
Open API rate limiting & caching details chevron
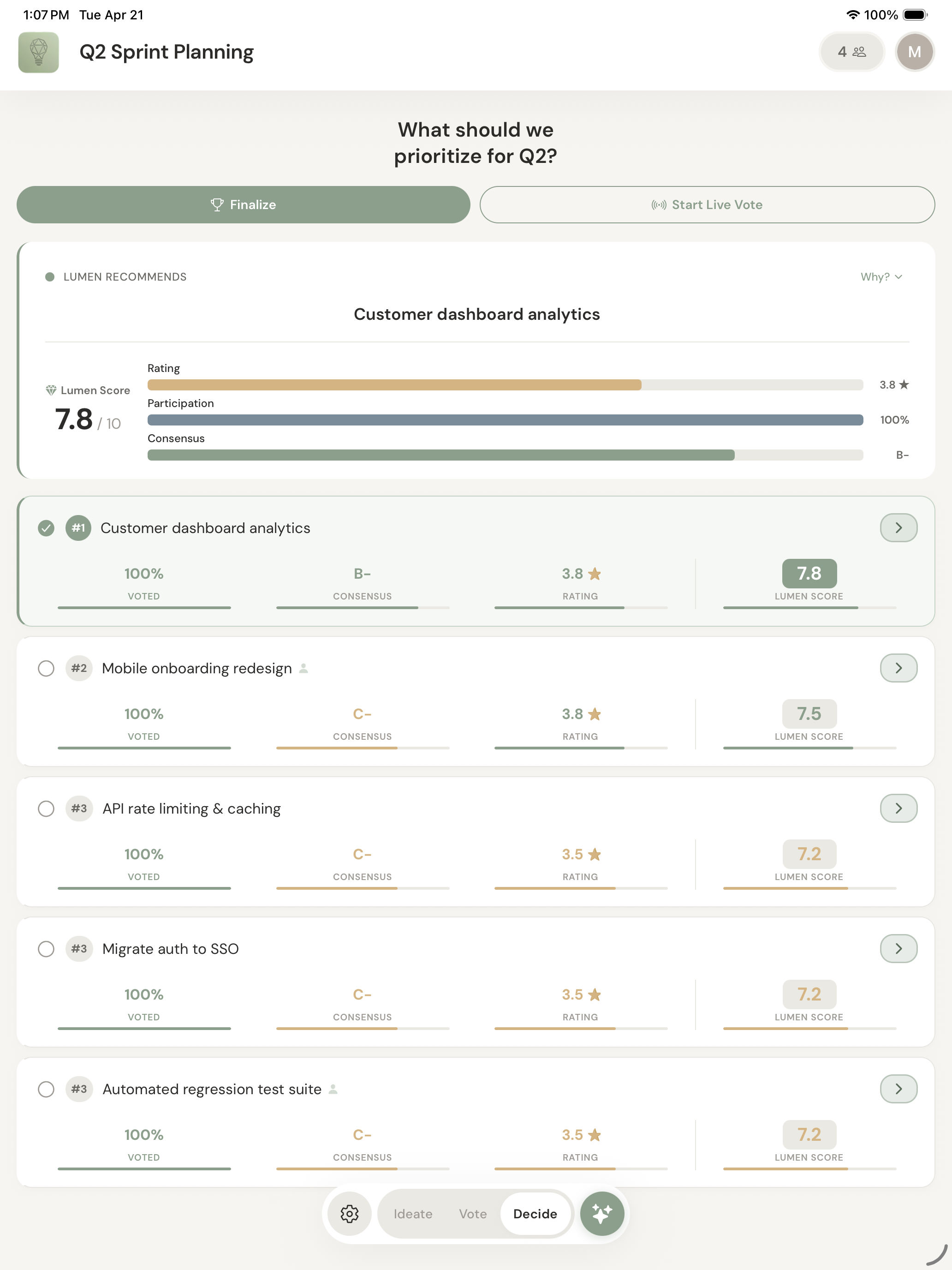pos(898,808)
